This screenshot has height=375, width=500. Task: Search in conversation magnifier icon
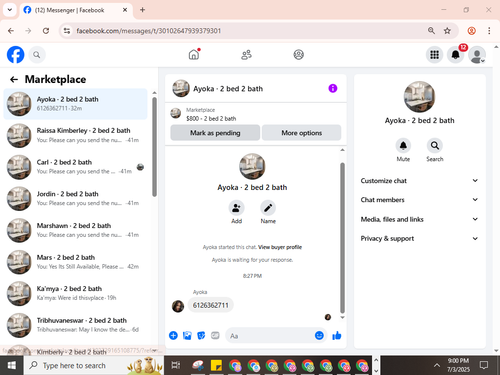[x=435, y=146]
